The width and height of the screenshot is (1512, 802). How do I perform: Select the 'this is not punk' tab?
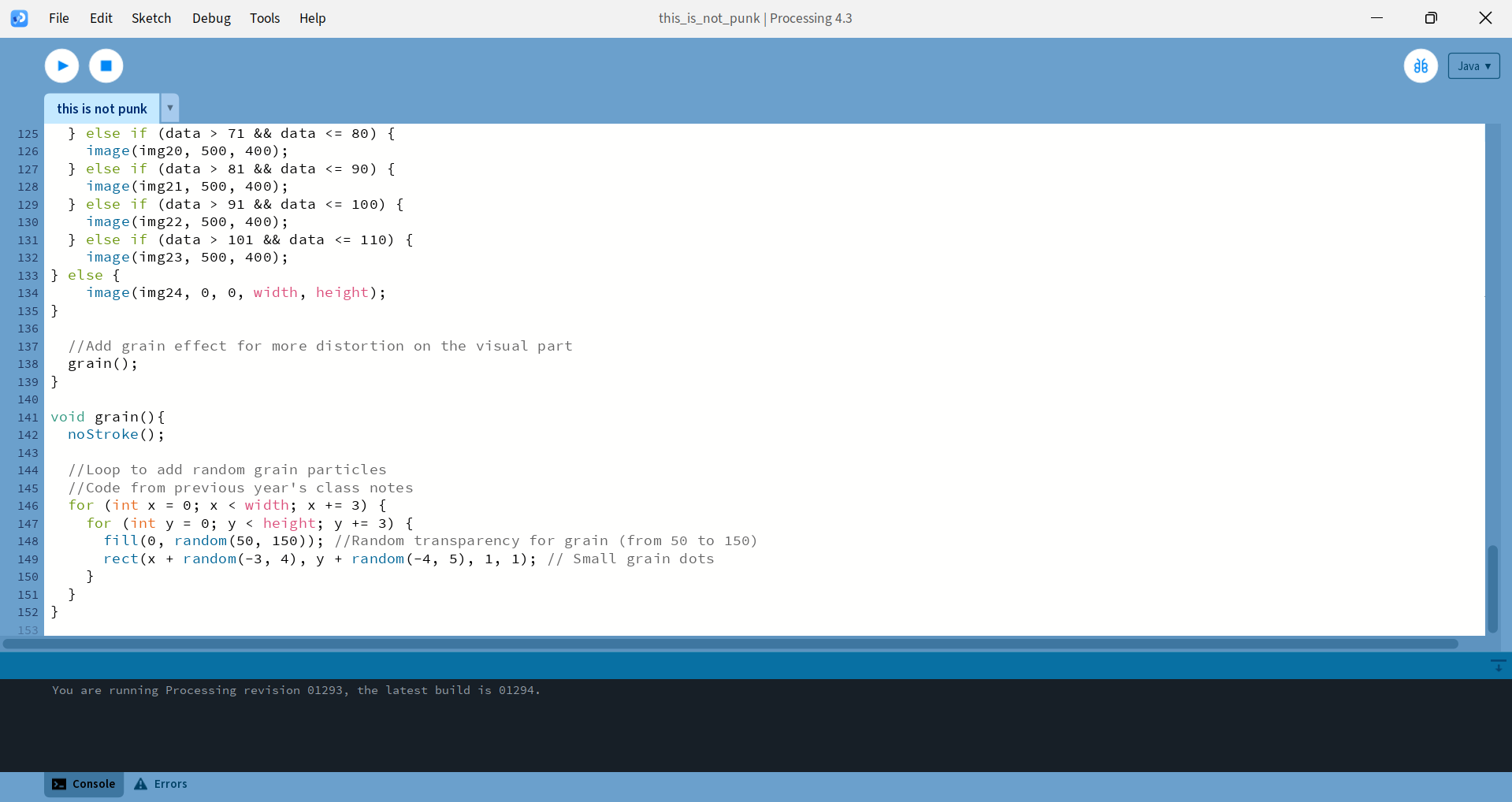point(102,109)
